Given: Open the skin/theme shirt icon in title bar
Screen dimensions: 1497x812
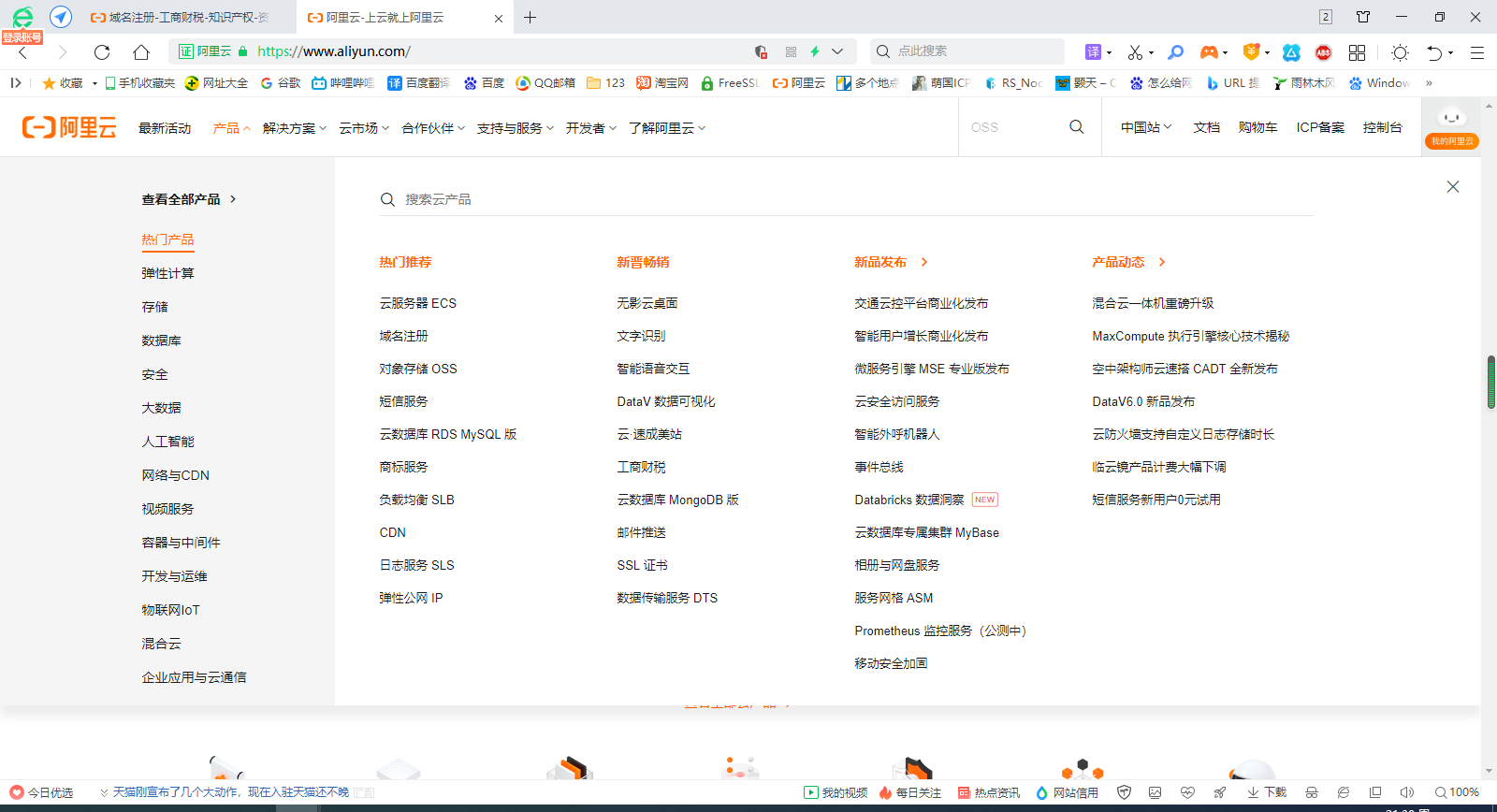Looking at the screenshot, I should click(x=1363, y=17).
